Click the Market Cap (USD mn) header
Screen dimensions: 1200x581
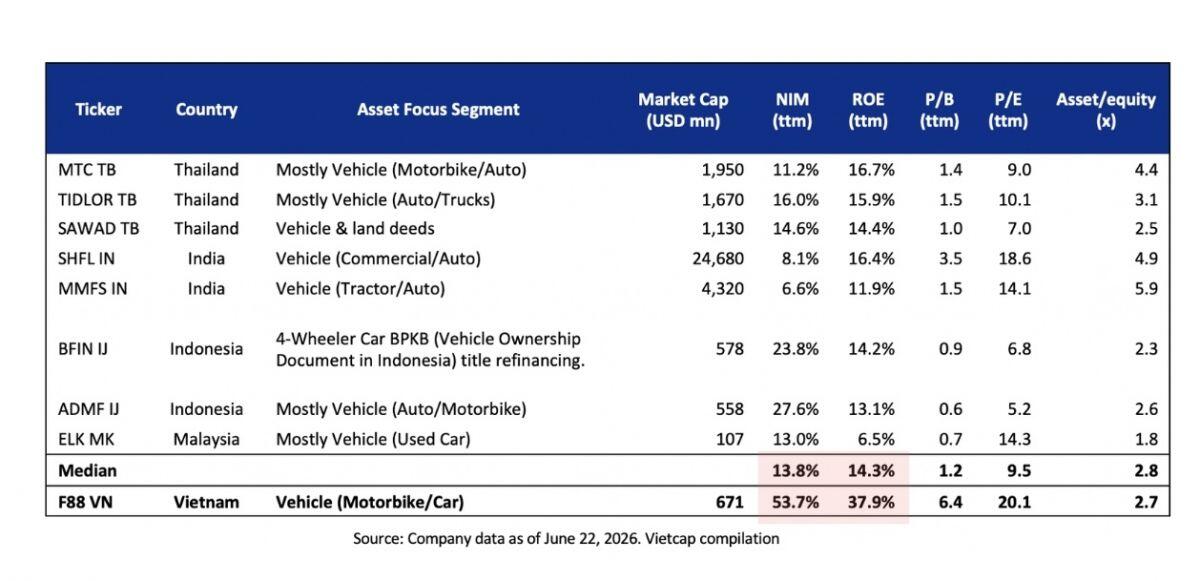(x=683, y=110)
